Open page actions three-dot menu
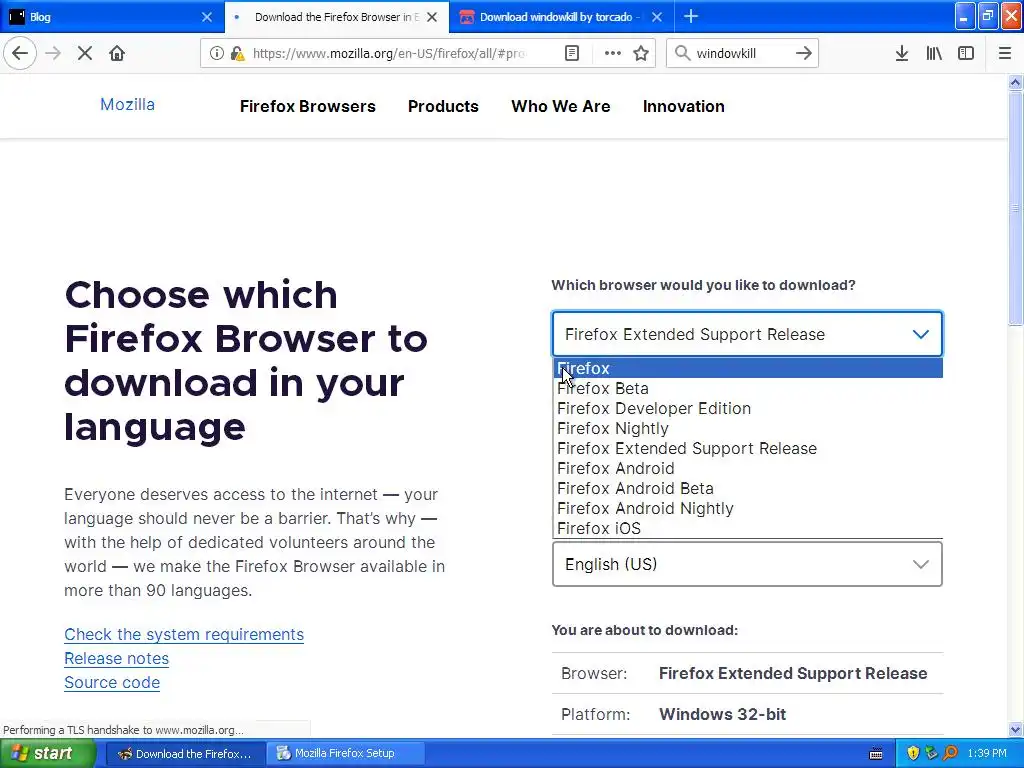 point(613,54)
